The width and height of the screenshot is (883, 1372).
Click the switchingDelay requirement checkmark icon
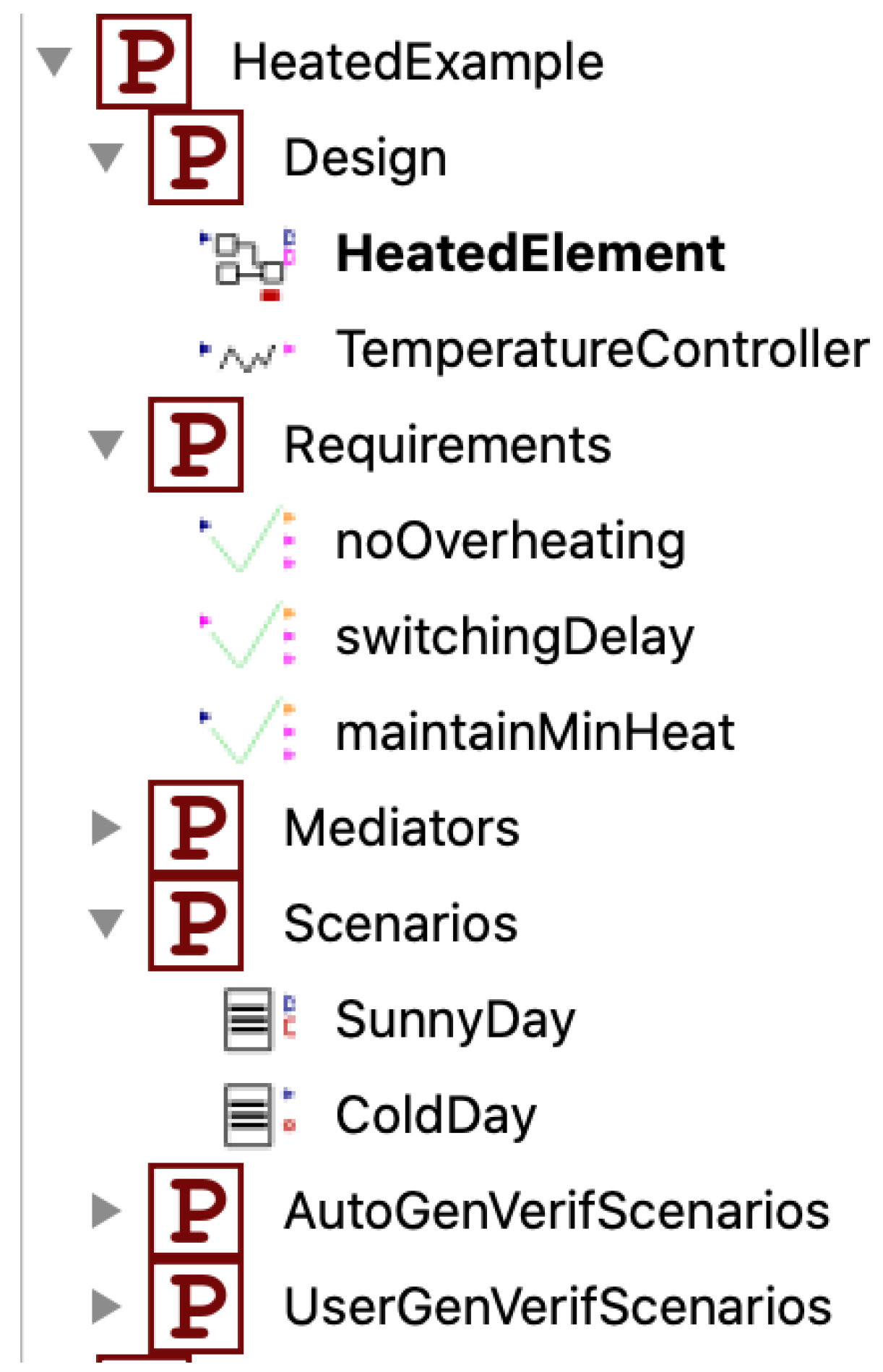[246, 637]
